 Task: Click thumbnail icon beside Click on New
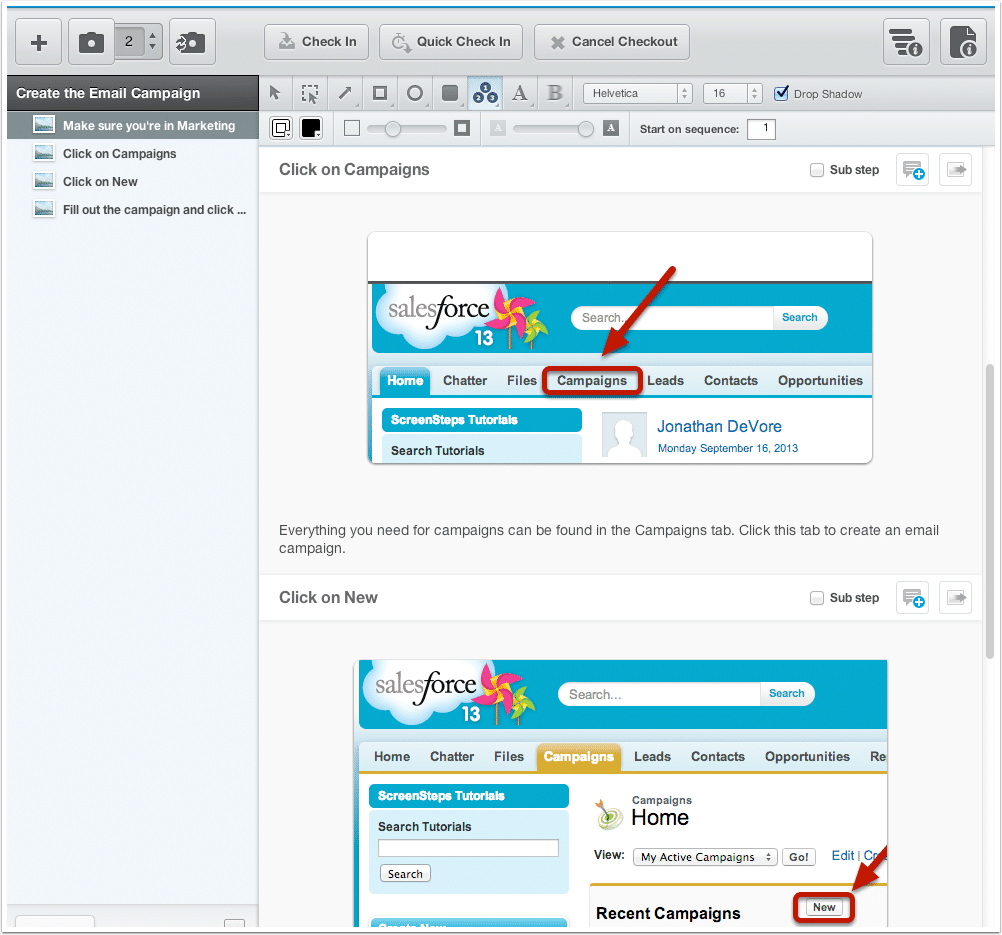coord(43,182)
